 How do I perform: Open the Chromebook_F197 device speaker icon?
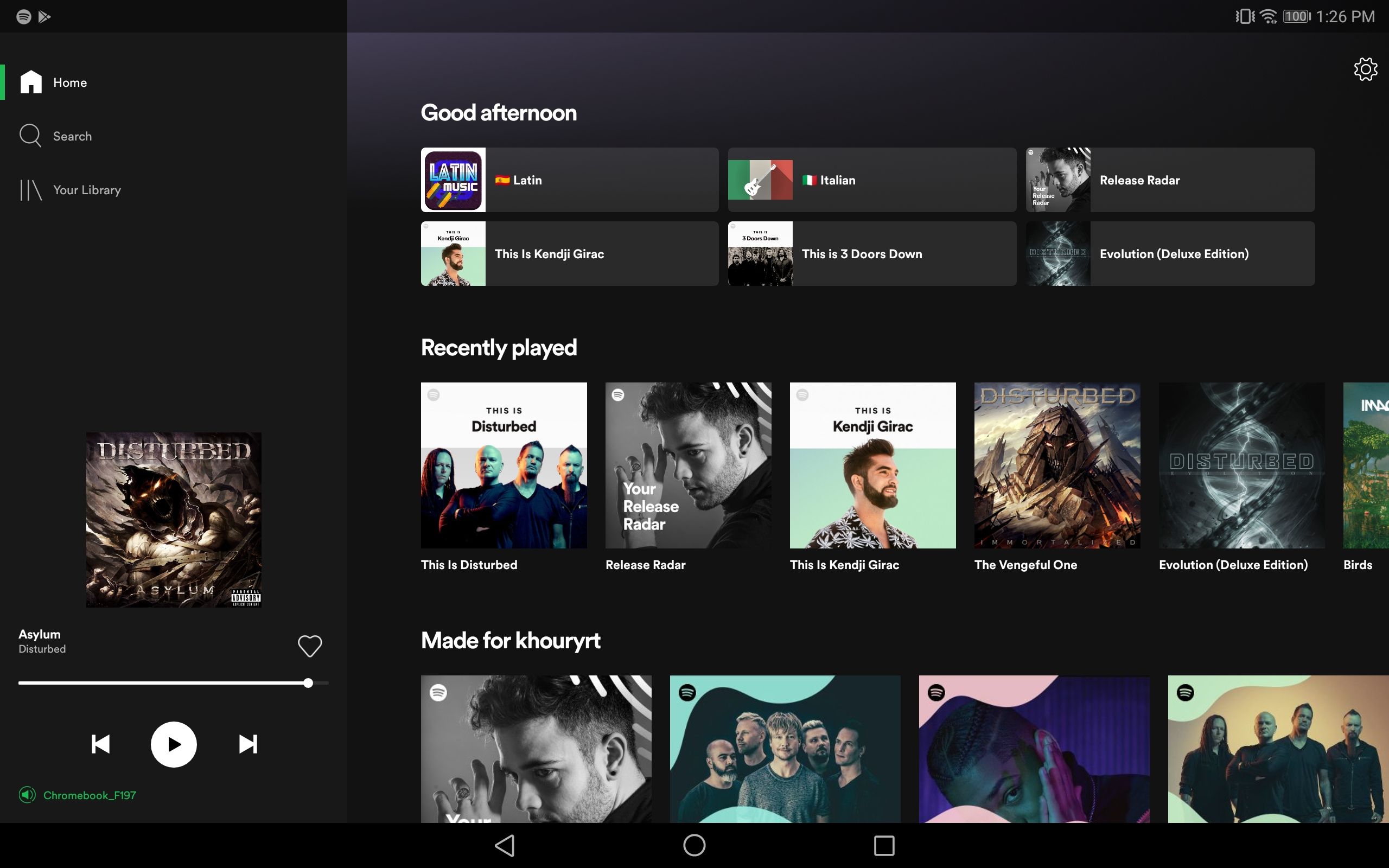click(x=27, y=795)
